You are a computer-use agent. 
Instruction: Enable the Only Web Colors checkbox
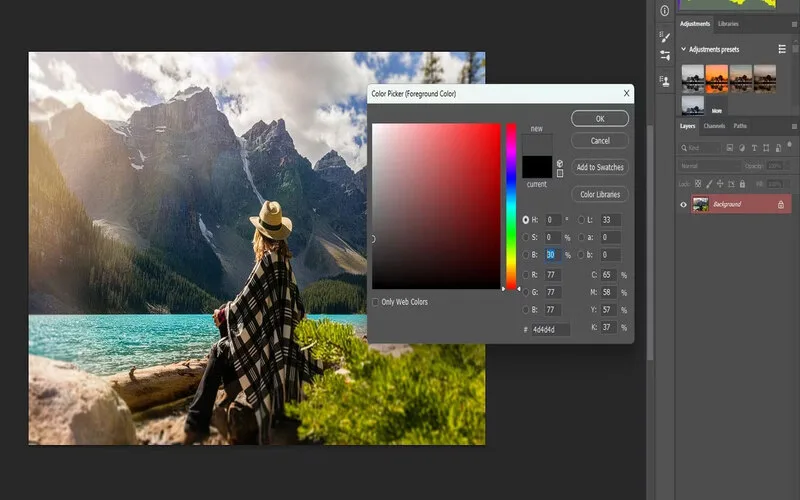pyautogui.click(x=376, y=302)
